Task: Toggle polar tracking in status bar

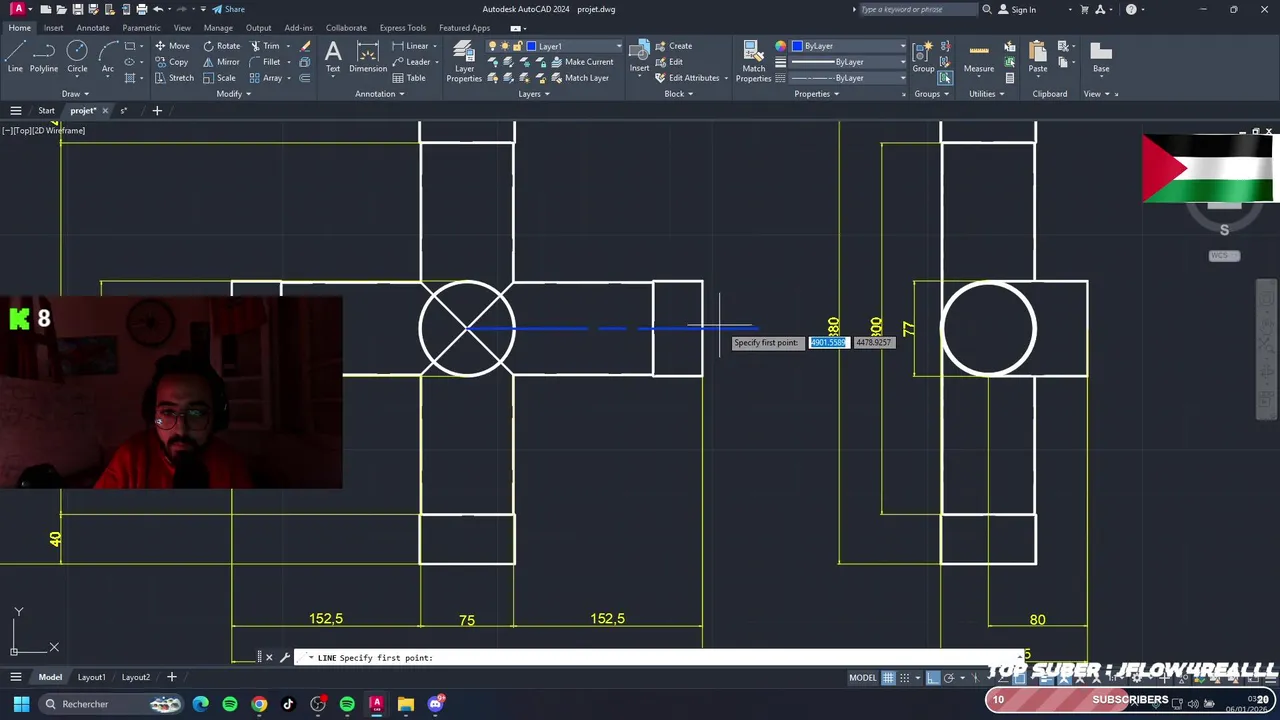Action: pos(949,677)
